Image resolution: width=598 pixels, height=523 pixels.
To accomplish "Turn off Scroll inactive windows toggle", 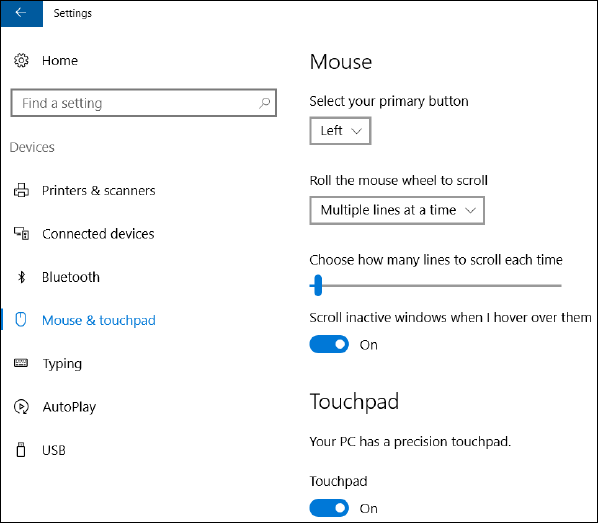I will (x=329, y=344).
